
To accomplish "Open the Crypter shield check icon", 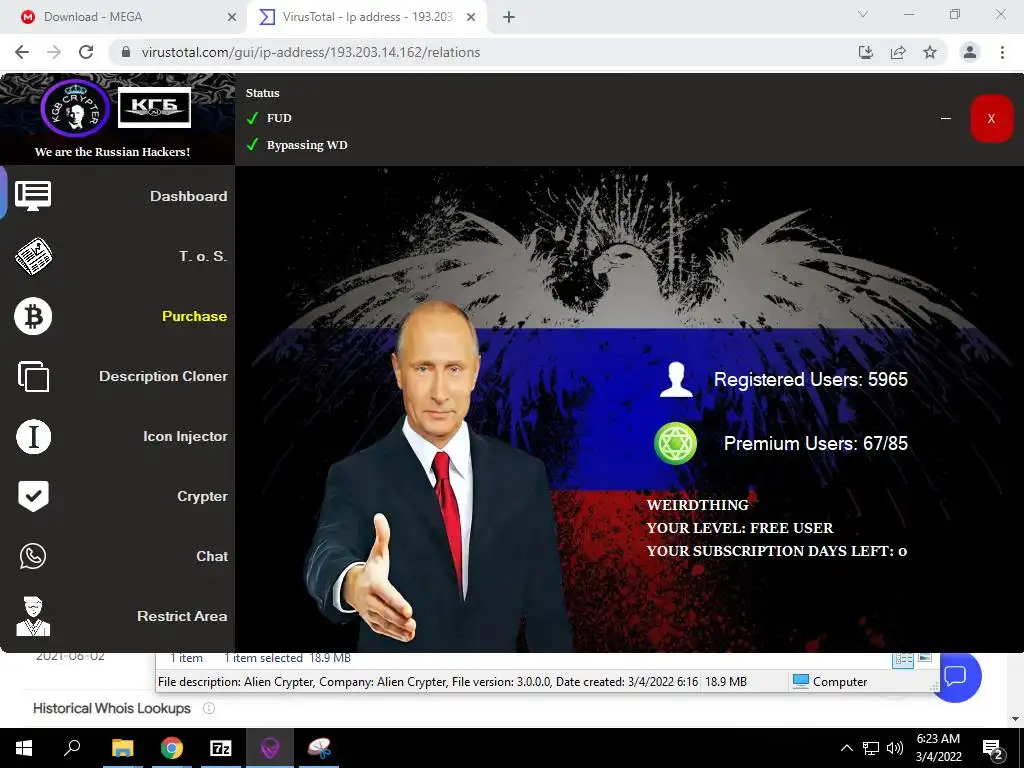I will [x=33, y=496].
